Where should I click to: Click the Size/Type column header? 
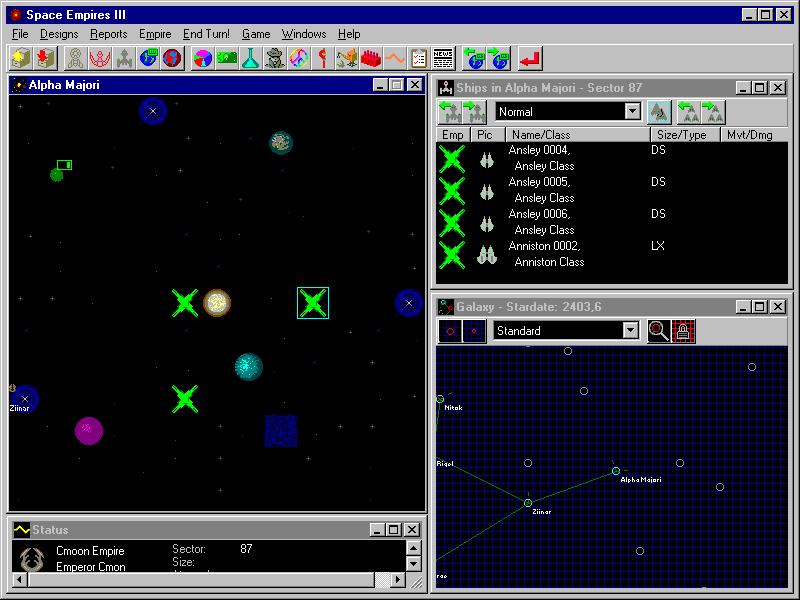click(685, 135)
